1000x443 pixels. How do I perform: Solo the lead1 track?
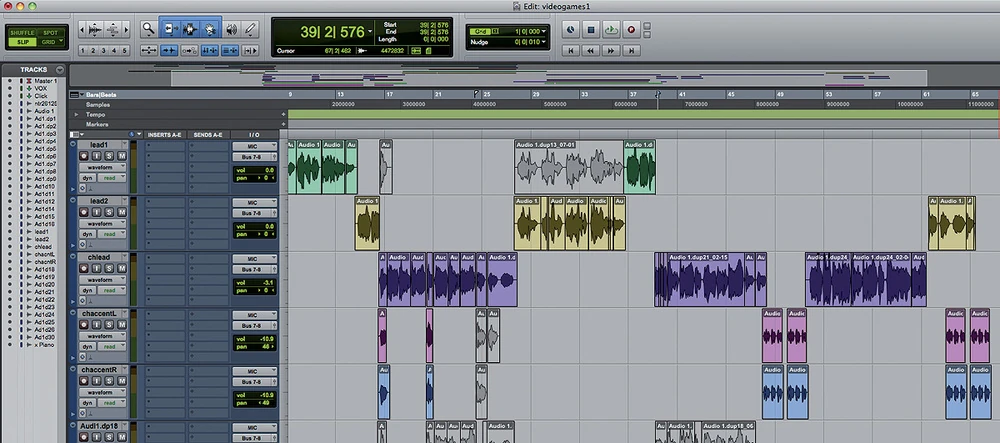tap(110, 157)
